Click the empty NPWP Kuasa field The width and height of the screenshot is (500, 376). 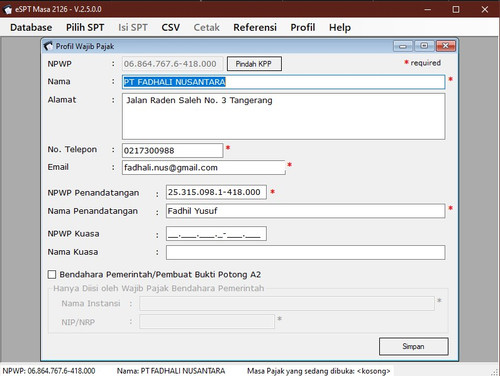[216, 234]
